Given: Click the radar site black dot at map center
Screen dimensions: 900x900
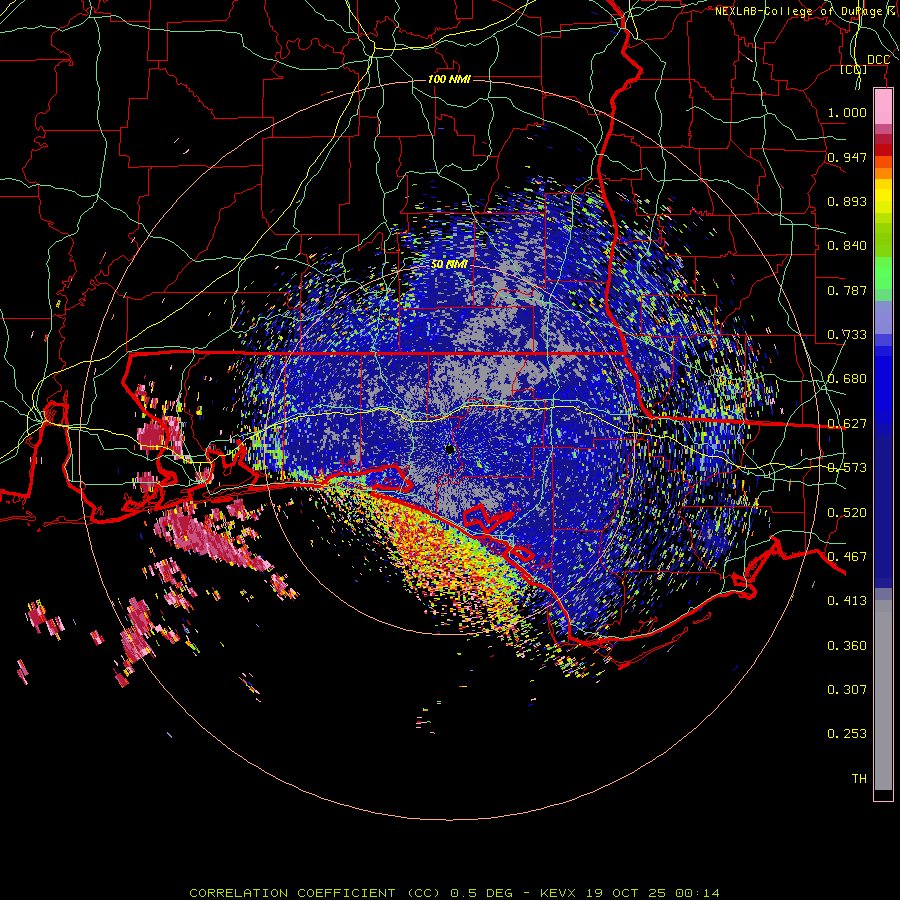Looking at the screenshot, I should tap(450, 449).
